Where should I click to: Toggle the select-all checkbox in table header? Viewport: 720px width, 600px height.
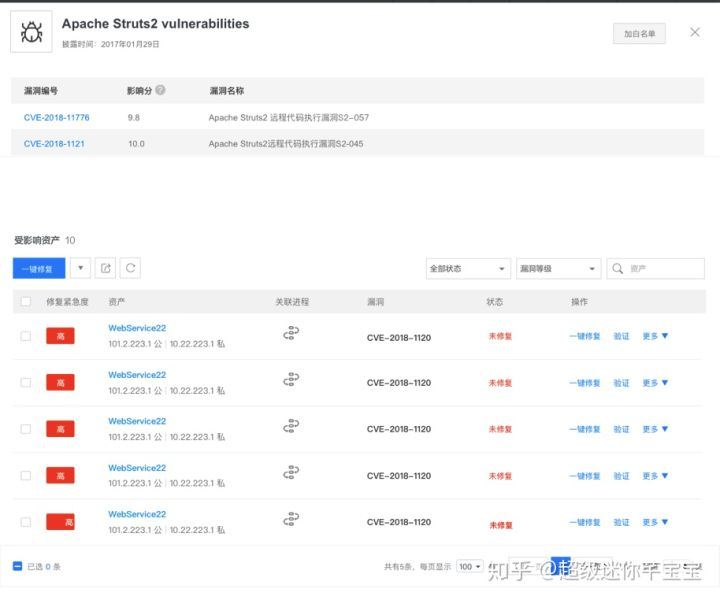click(26, 301)
